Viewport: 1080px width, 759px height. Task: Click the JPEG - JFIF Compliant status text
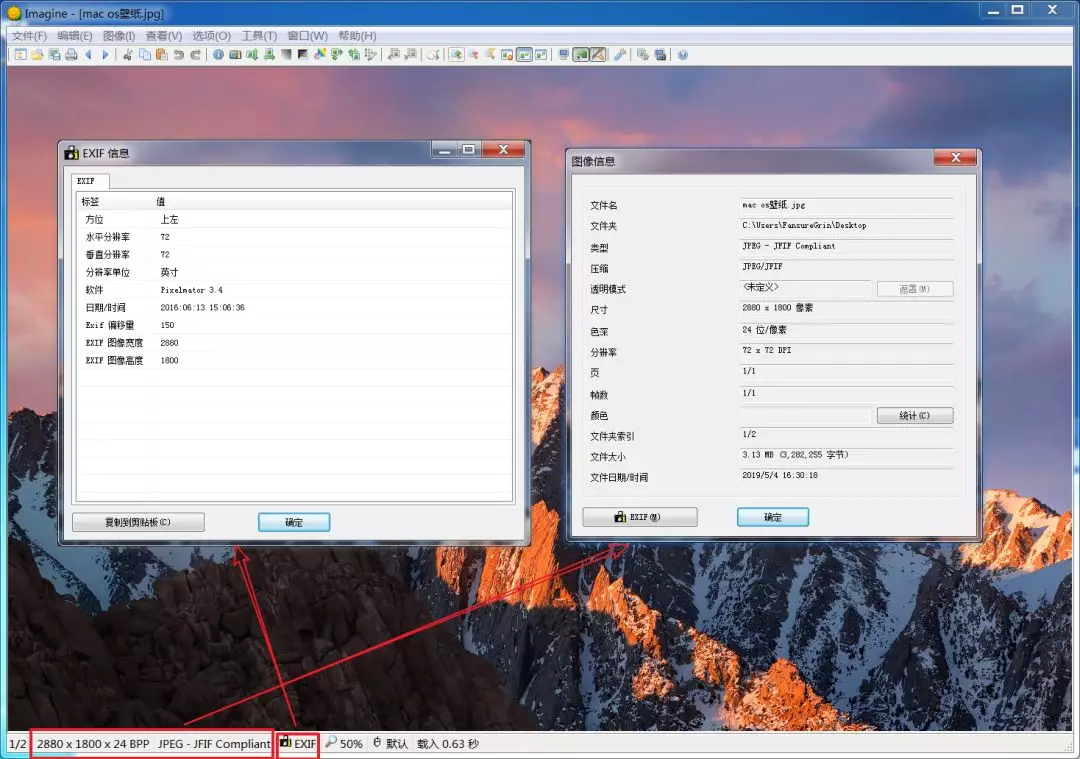tap(214, 744)
